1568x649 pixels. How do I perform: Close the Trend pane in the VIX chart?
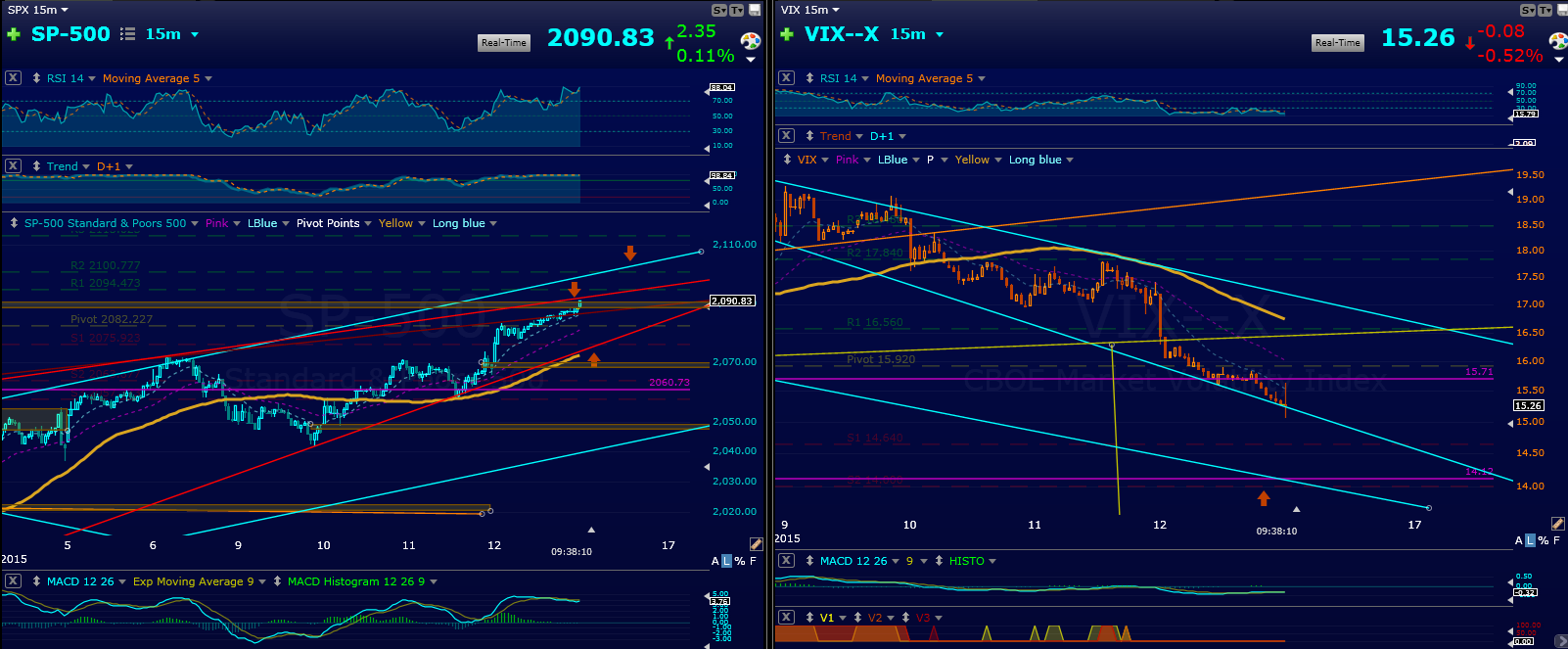coord(786,136)
